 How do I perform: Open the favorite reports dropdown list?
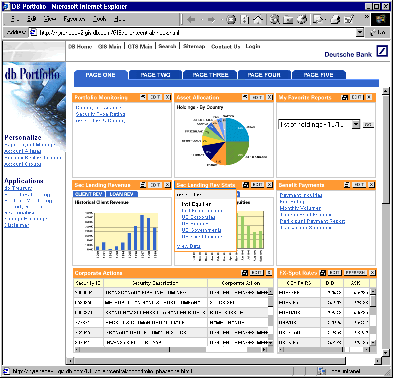tap(356, 124)
